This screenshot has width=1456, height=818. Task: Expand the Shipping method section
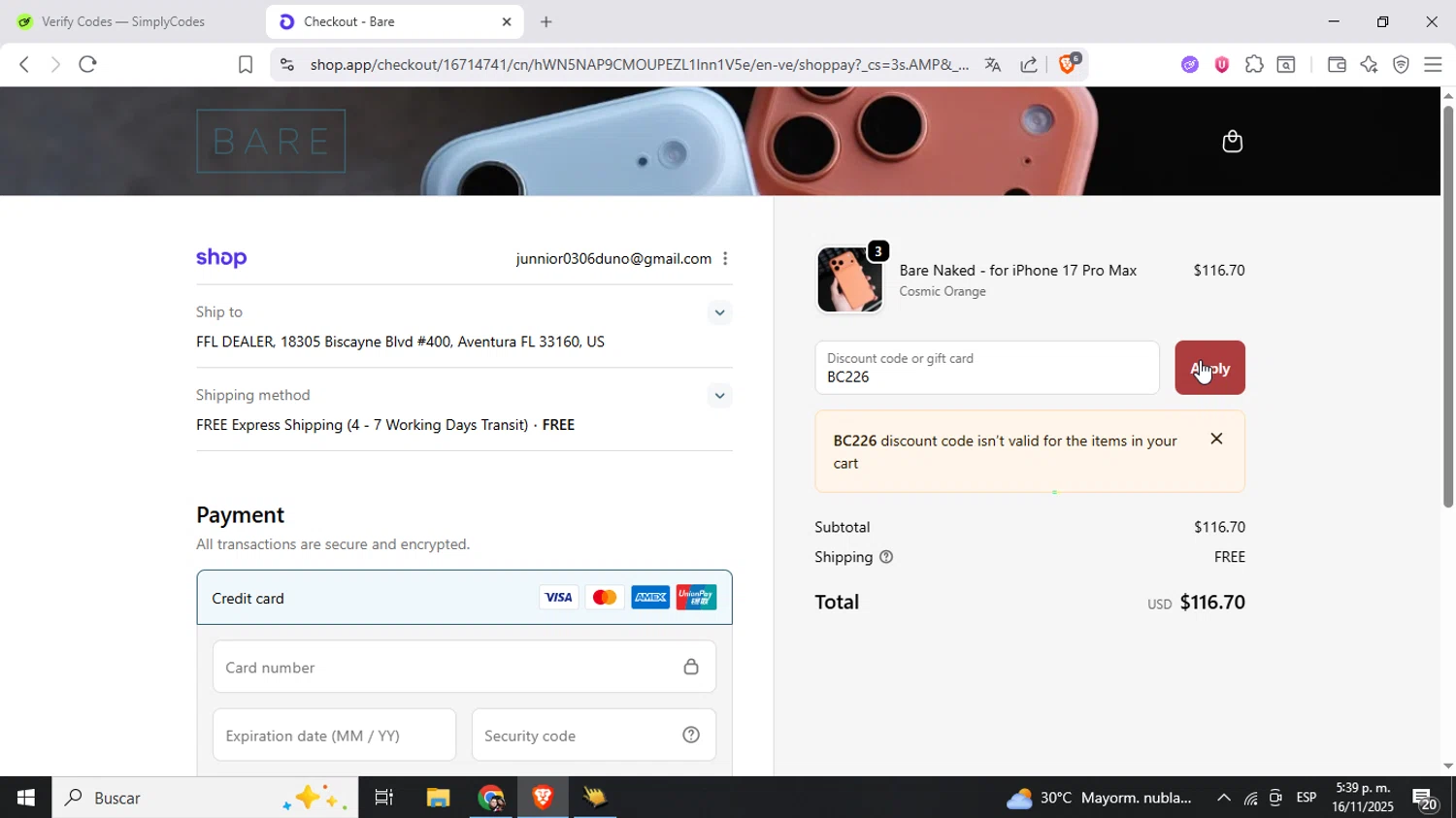coord(719,395)
